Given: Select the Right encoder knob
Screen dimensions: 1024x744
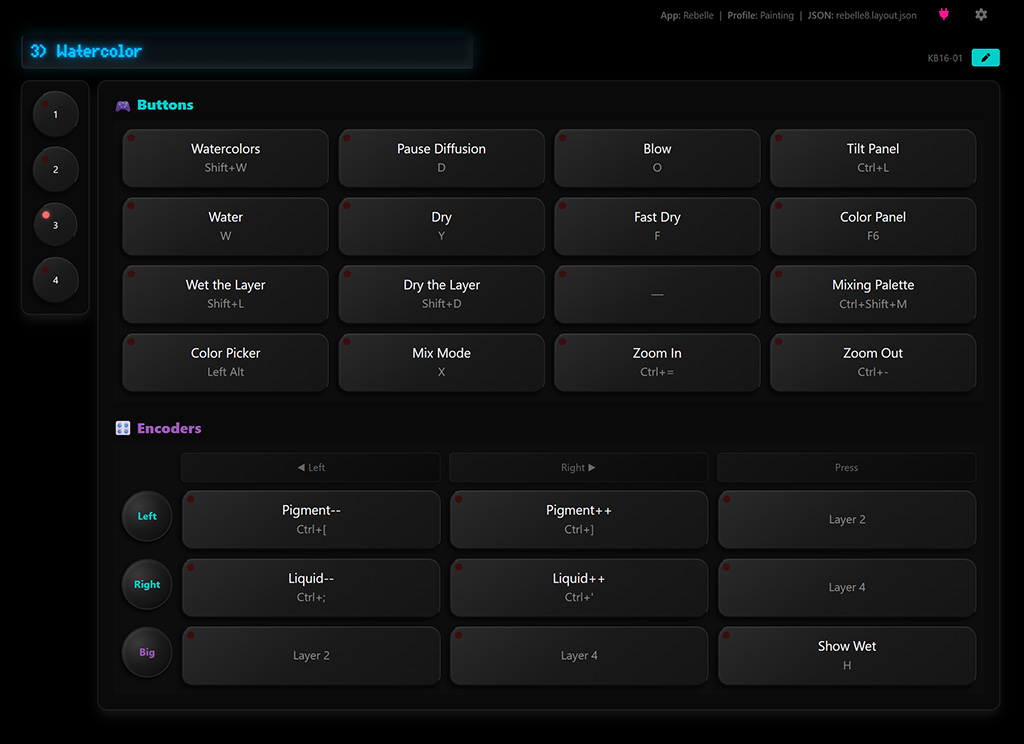Looking at the screenshot, I should tap(147, 585).
